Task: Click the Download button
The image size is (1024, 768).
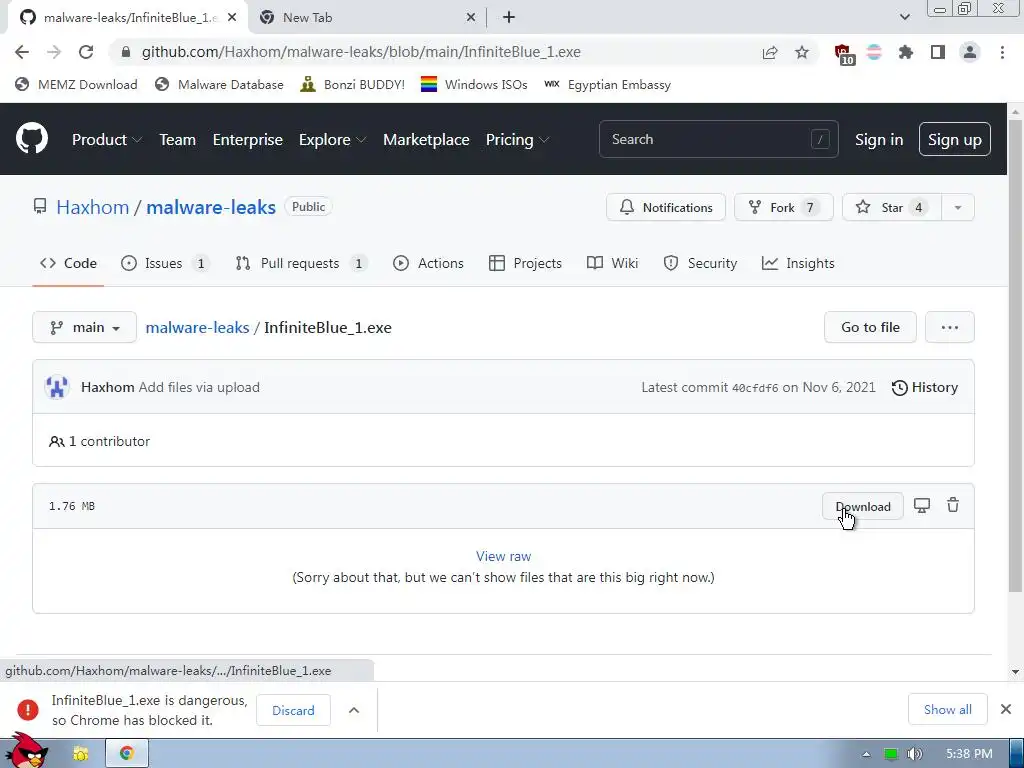Action: click(x=863, y=506)
